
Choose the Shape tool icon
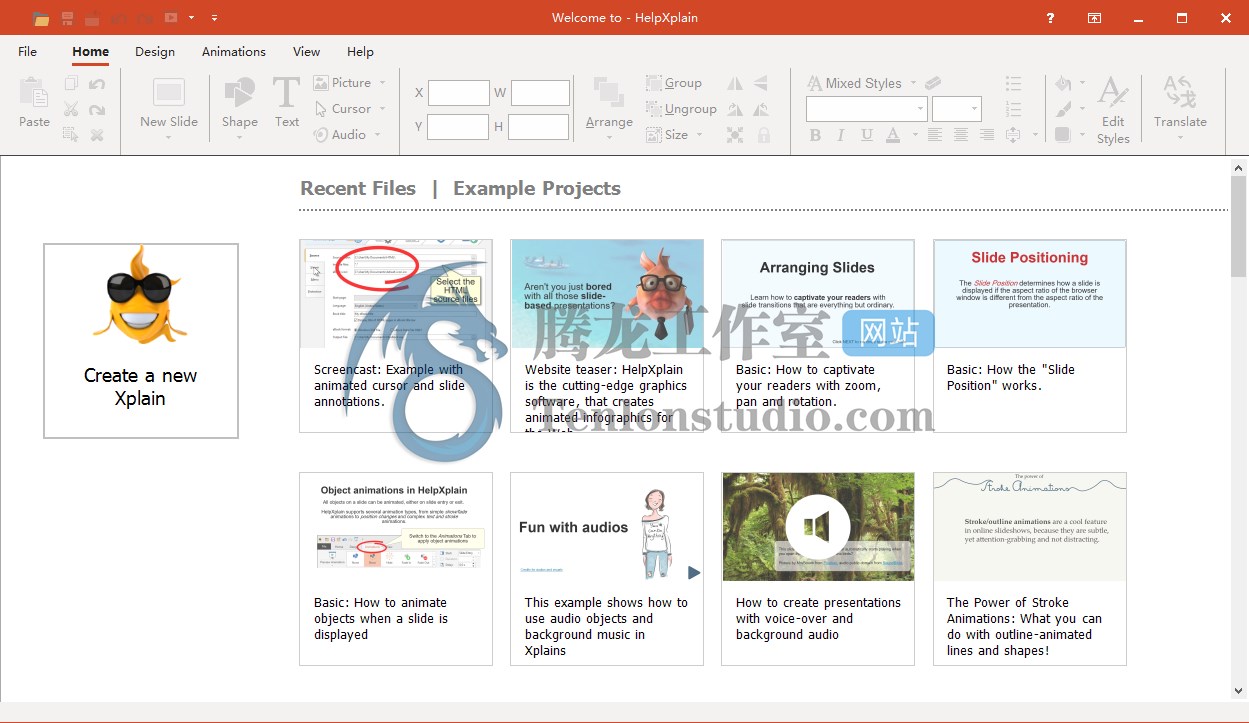[x=240, y=92]
